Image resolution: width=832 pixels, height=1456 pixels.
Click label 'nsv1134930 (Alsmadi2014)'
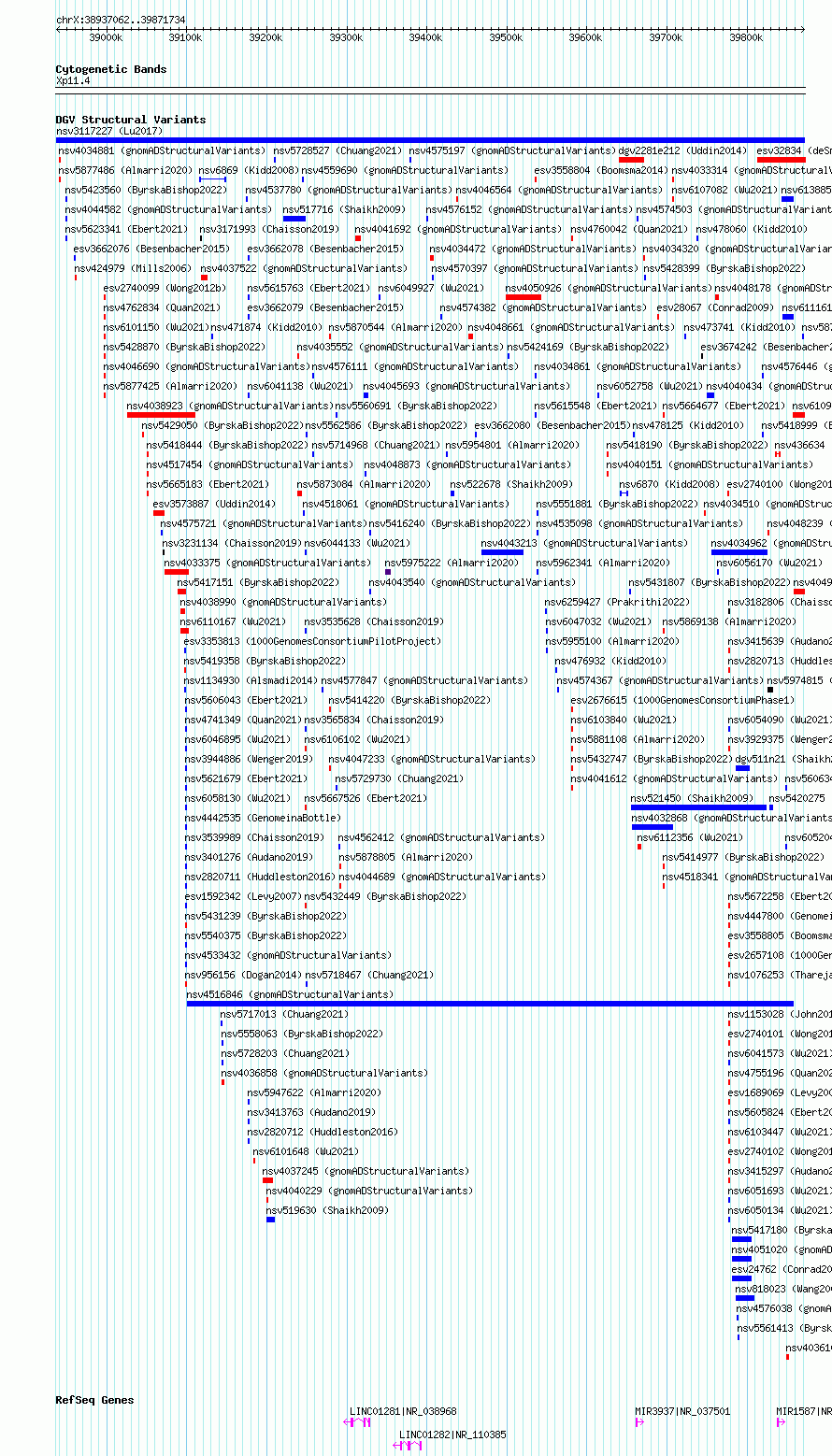pyautogui.click(x=251, y=680)
